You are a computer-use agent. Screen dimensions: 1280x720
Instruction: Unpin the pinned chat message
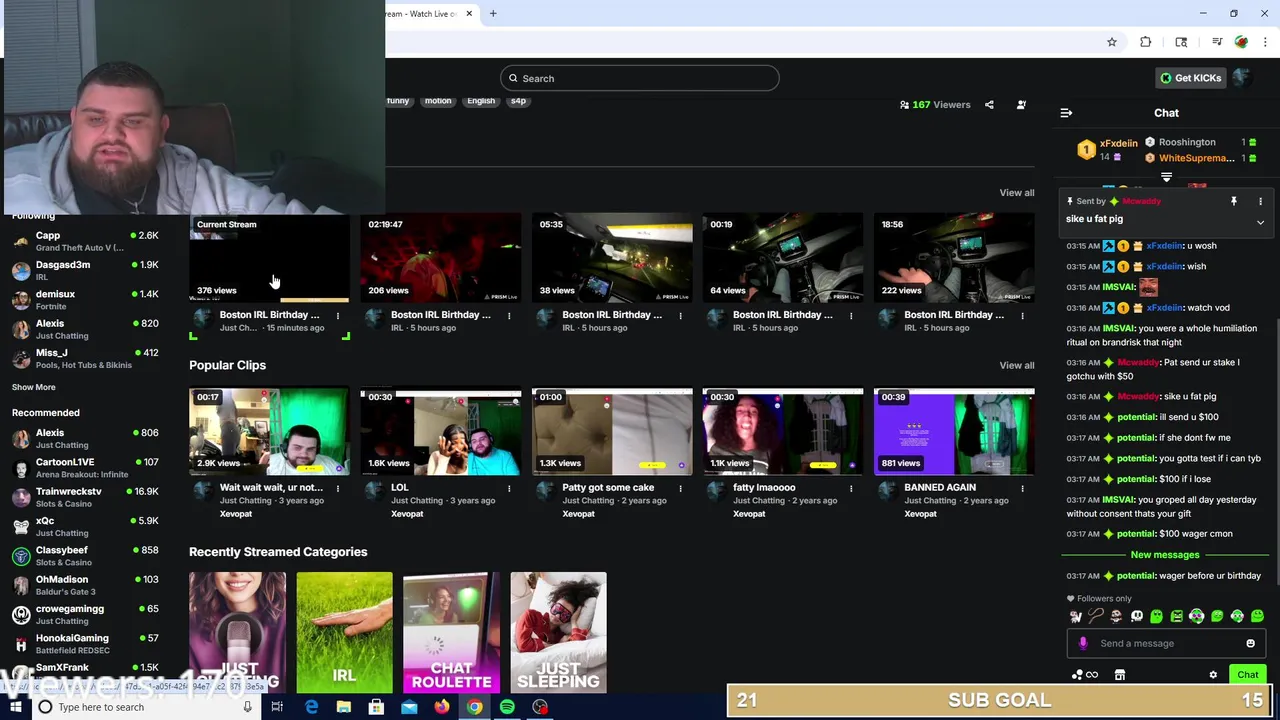[1234, 201]
